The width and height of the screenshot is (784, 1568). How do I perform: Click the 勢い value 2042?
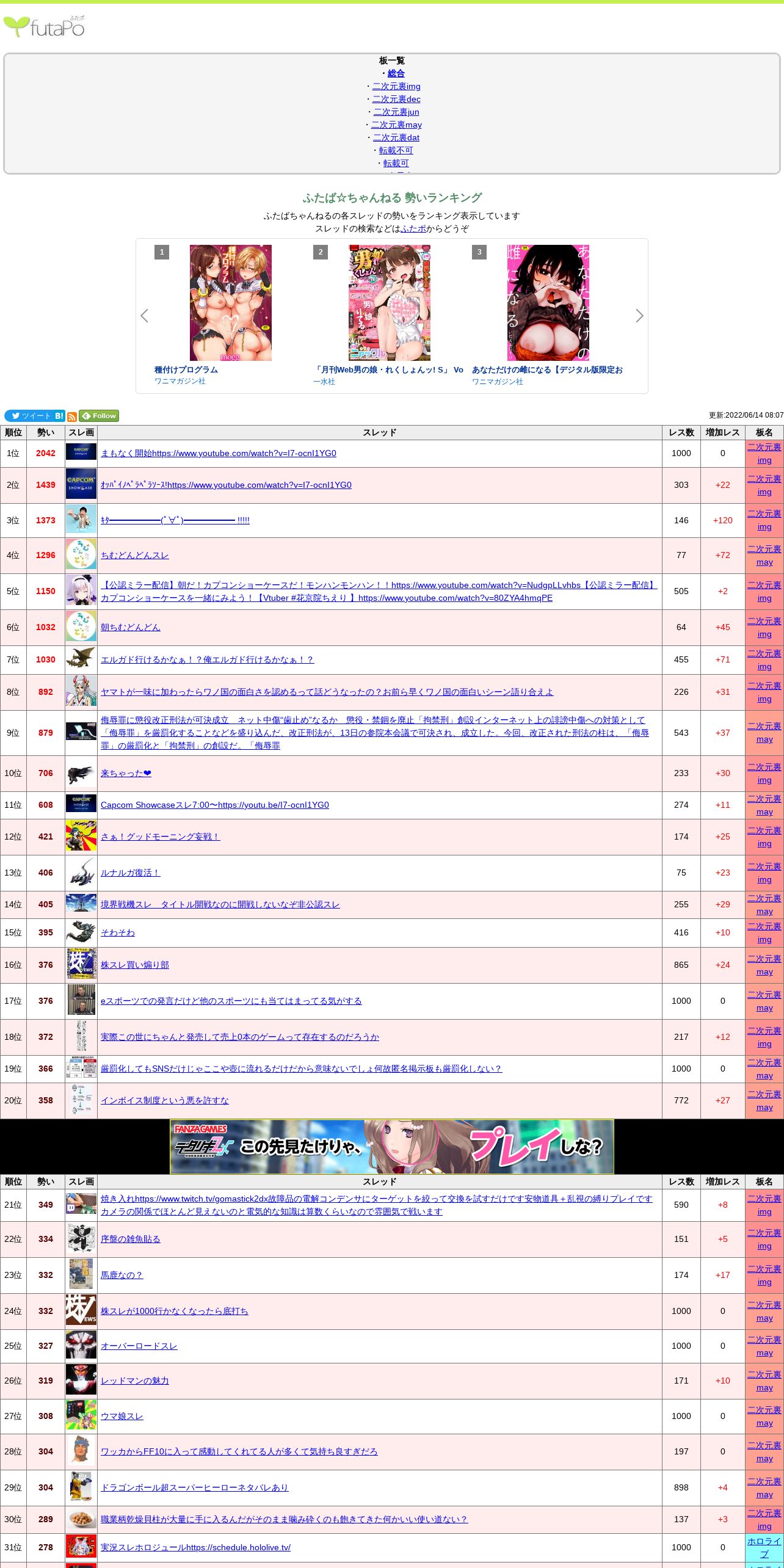[x=46, y=453]
